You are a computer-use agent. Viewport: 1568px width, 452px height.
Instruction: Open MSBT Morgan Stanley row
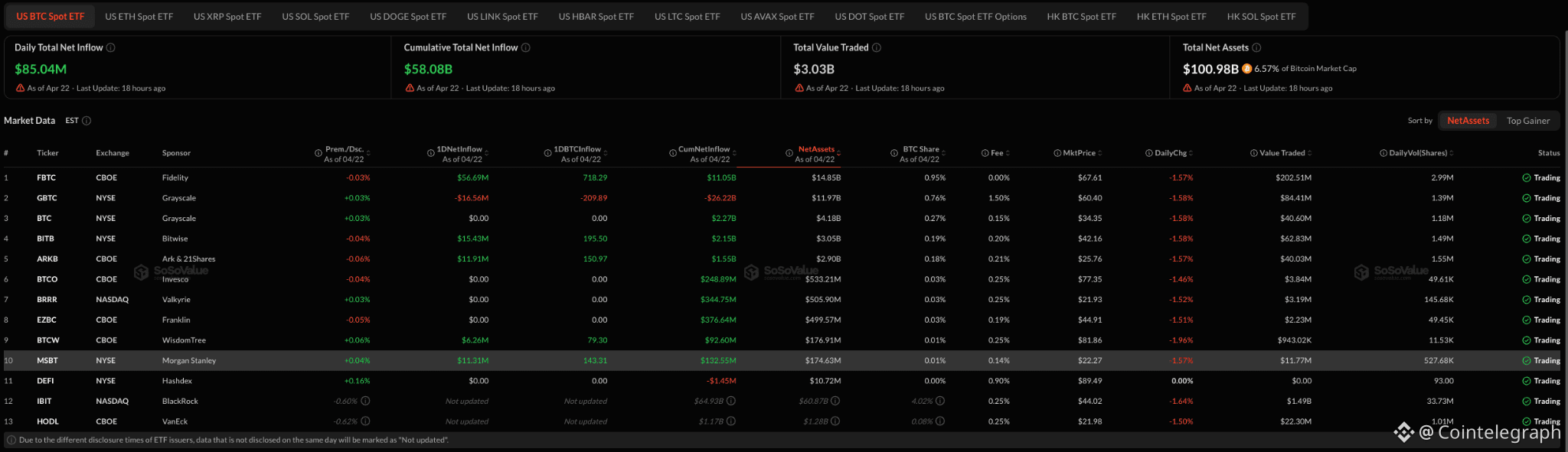782,361
